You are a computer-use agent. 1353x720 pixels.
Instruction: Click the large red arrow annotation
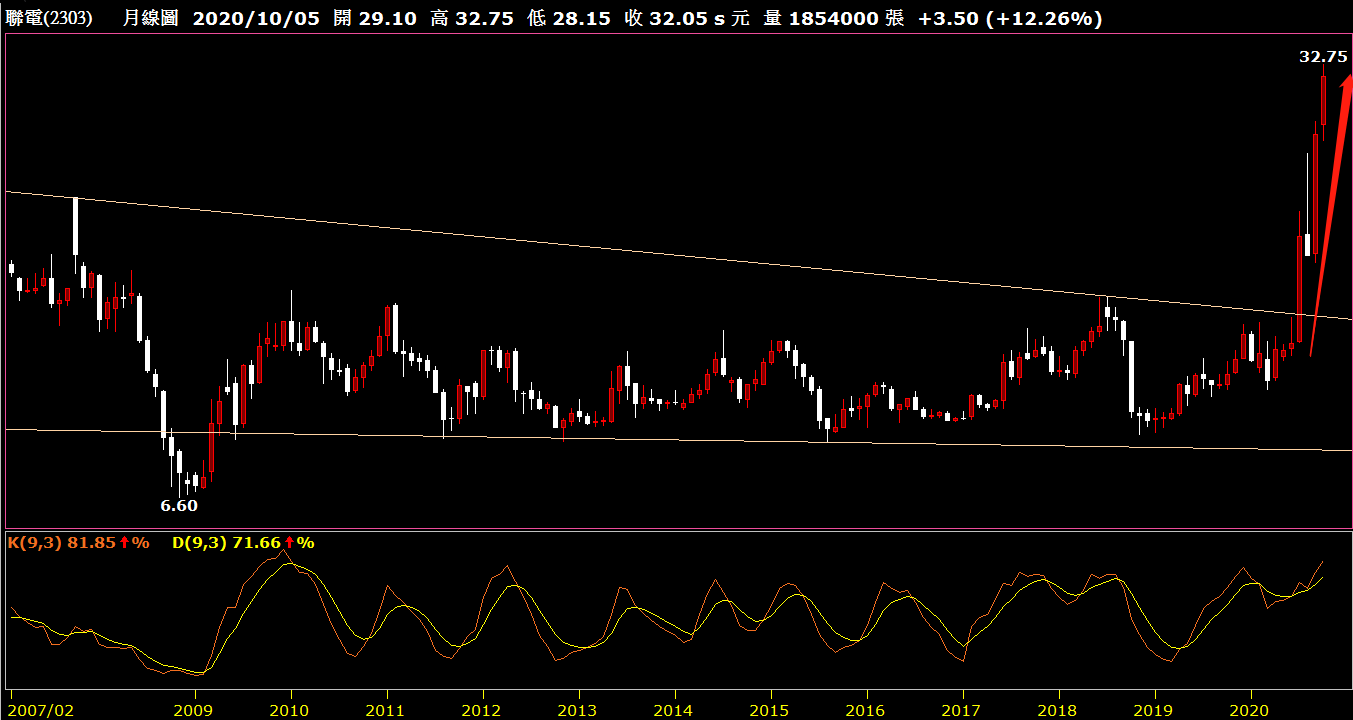[x=1329, y=210]
